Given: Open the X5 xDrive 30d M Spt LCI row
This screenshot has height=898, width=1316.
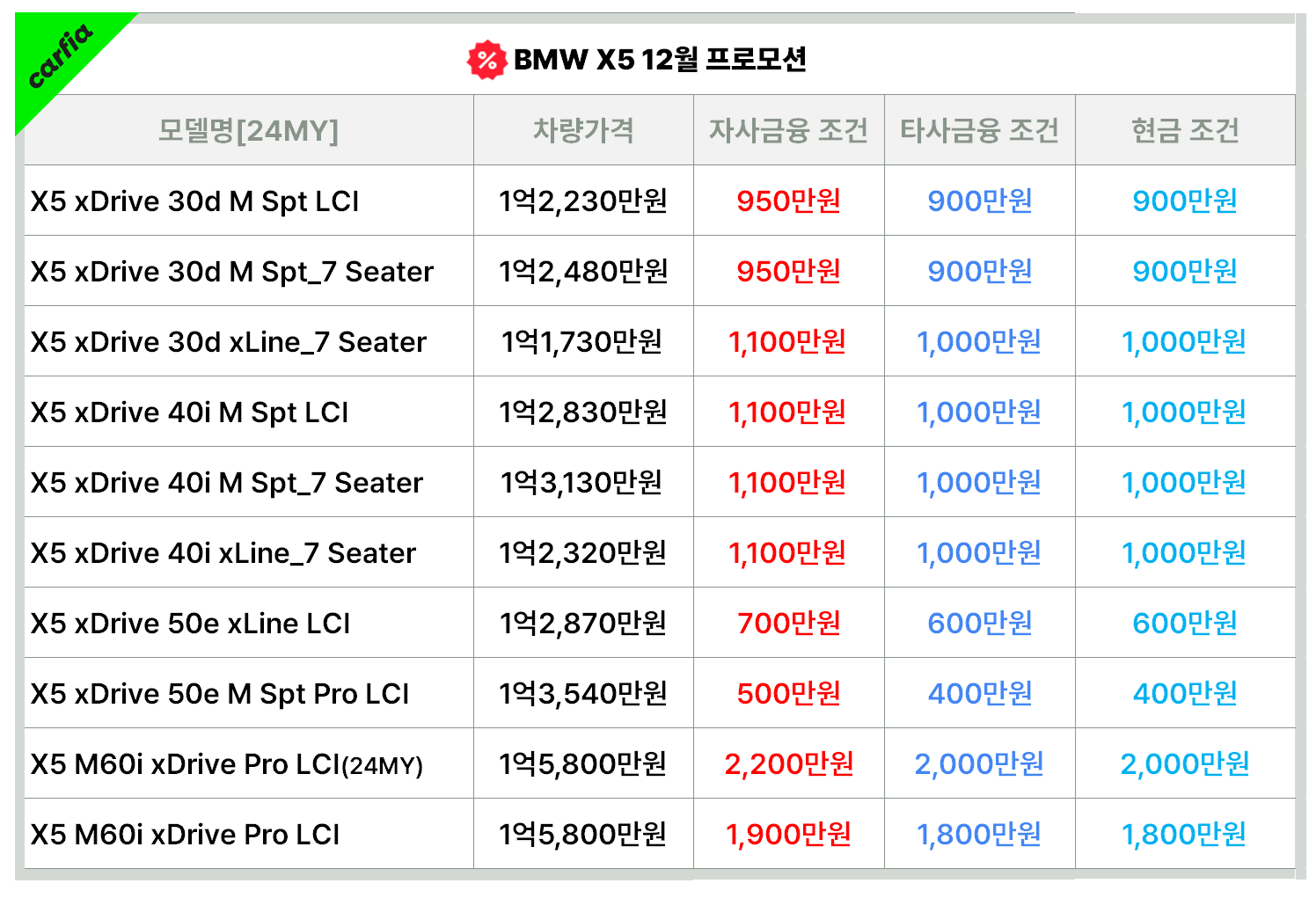Looking at the screenshot, I should (194, 201).
